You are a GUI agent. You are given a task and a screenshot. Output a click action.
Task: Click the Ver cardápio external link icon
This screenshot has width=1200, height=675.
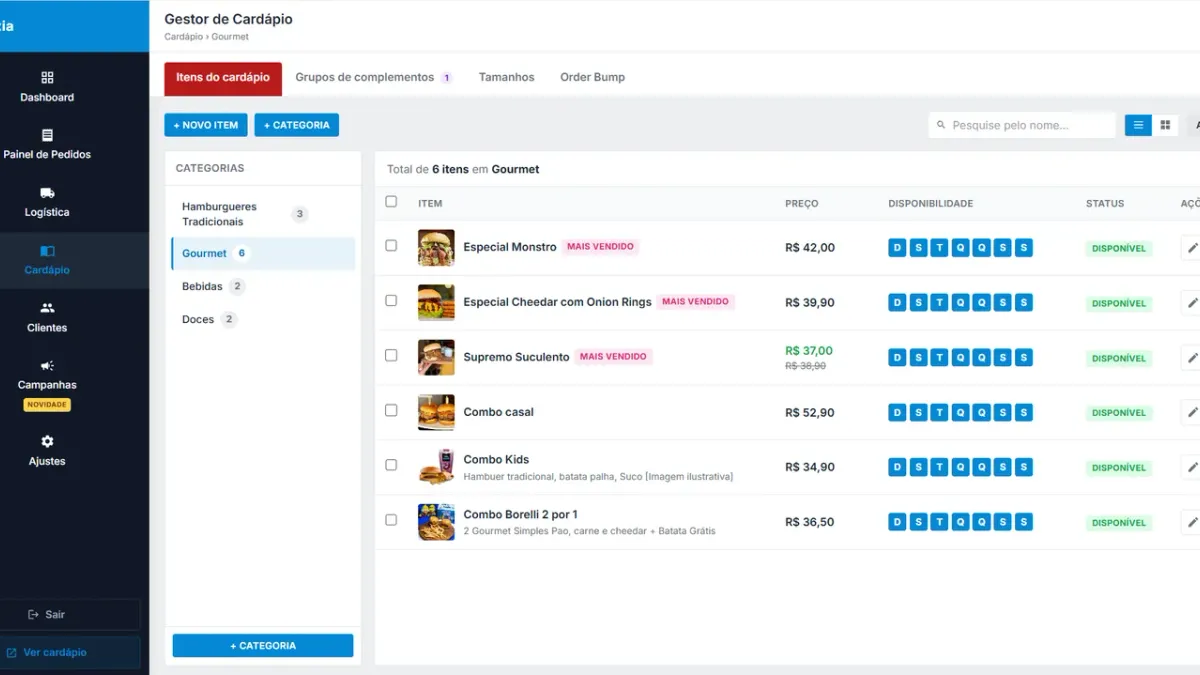[12, 652]
